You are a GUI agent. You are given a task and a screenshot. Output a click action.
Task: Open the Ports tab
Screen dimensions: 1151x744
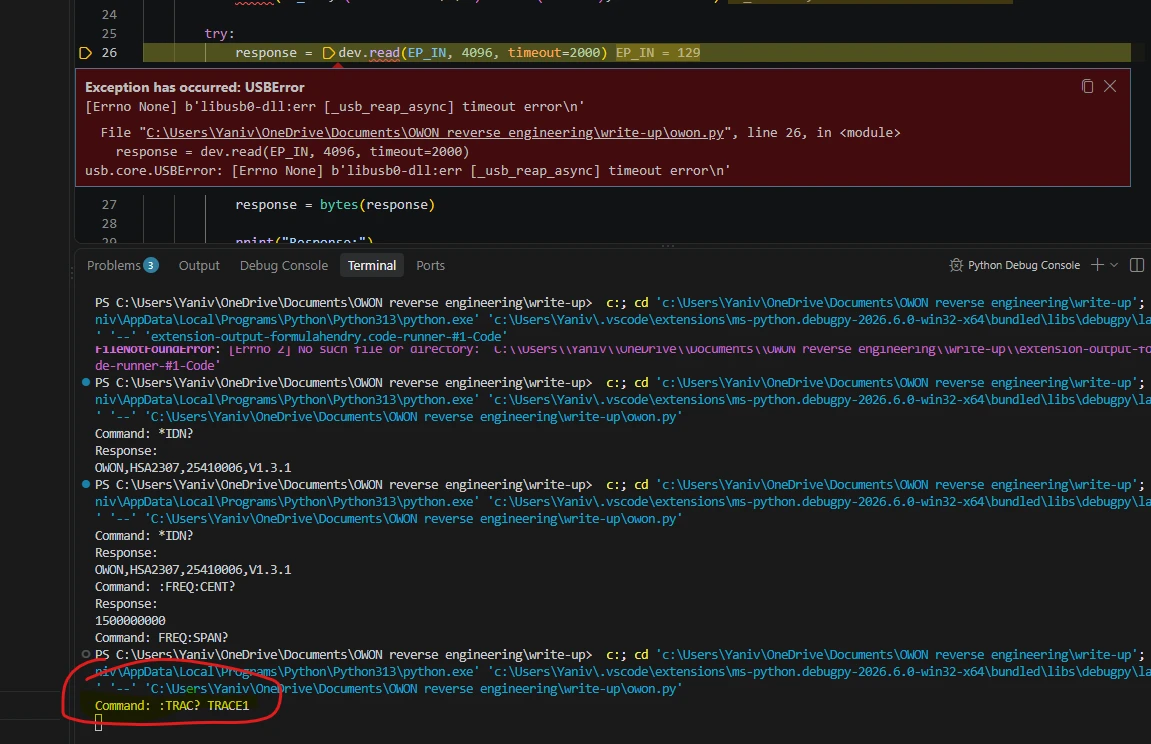430,266
